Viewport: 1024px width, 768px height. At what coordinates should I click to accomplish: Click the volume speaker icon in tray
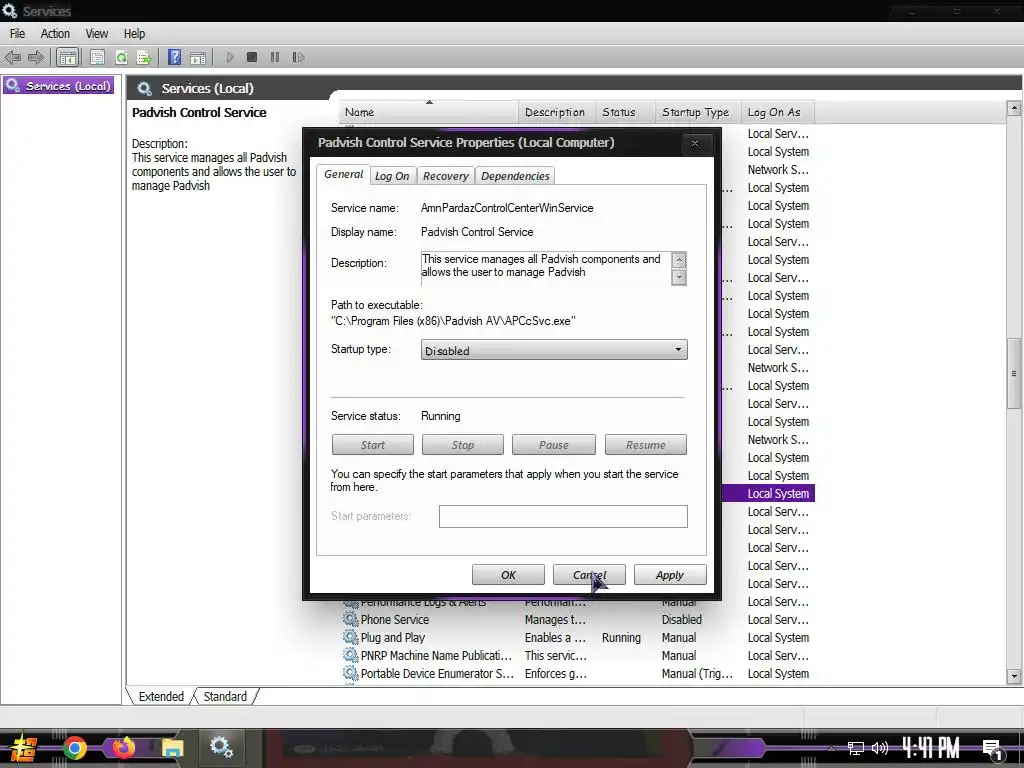(880, 748)
